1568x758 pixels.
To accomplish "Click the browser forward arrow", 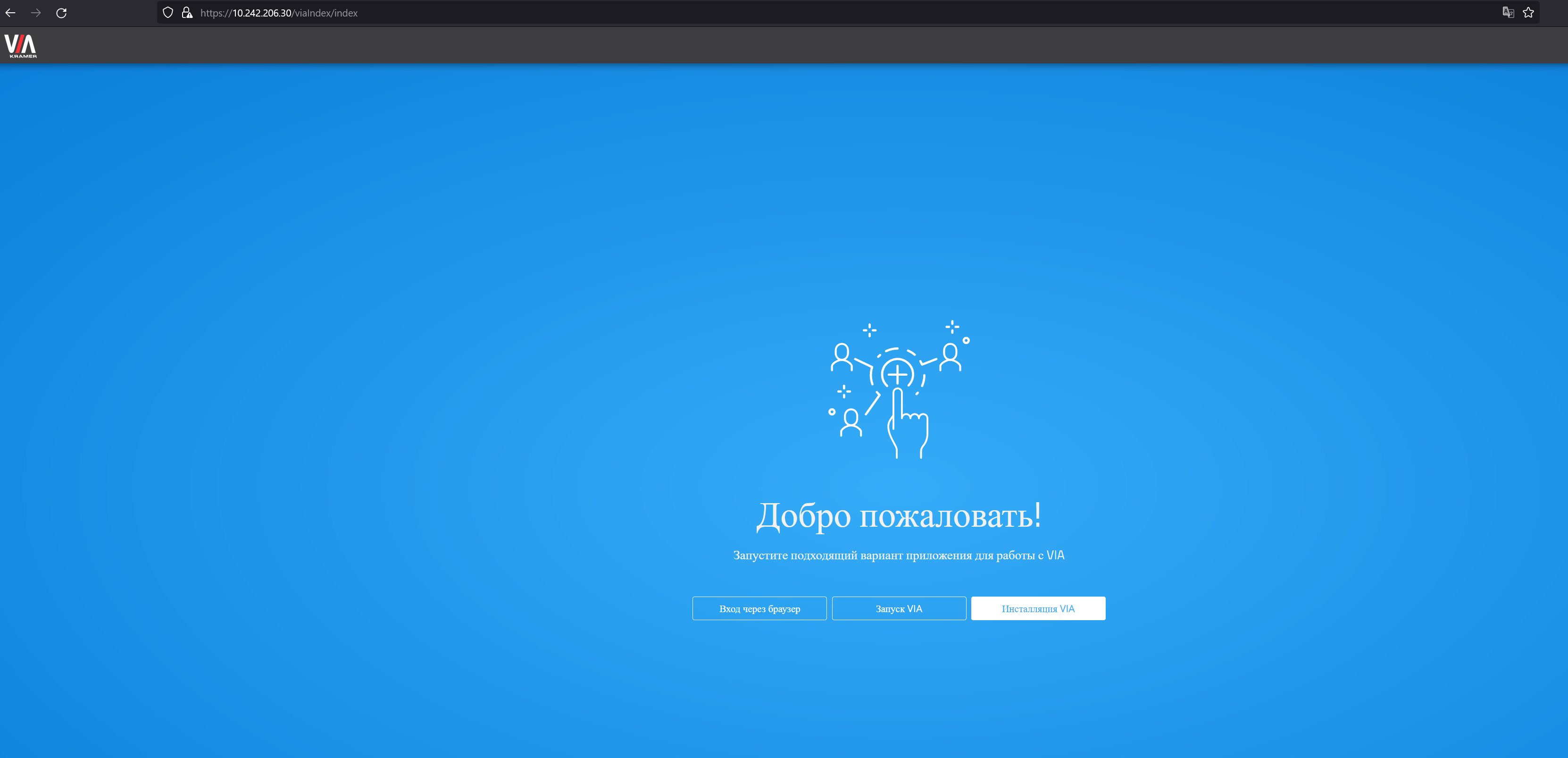I will (36, 13).
